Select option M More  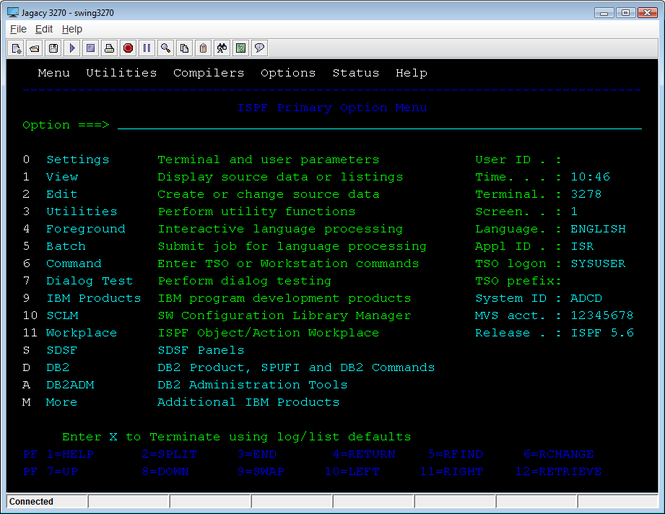(62, 402)
